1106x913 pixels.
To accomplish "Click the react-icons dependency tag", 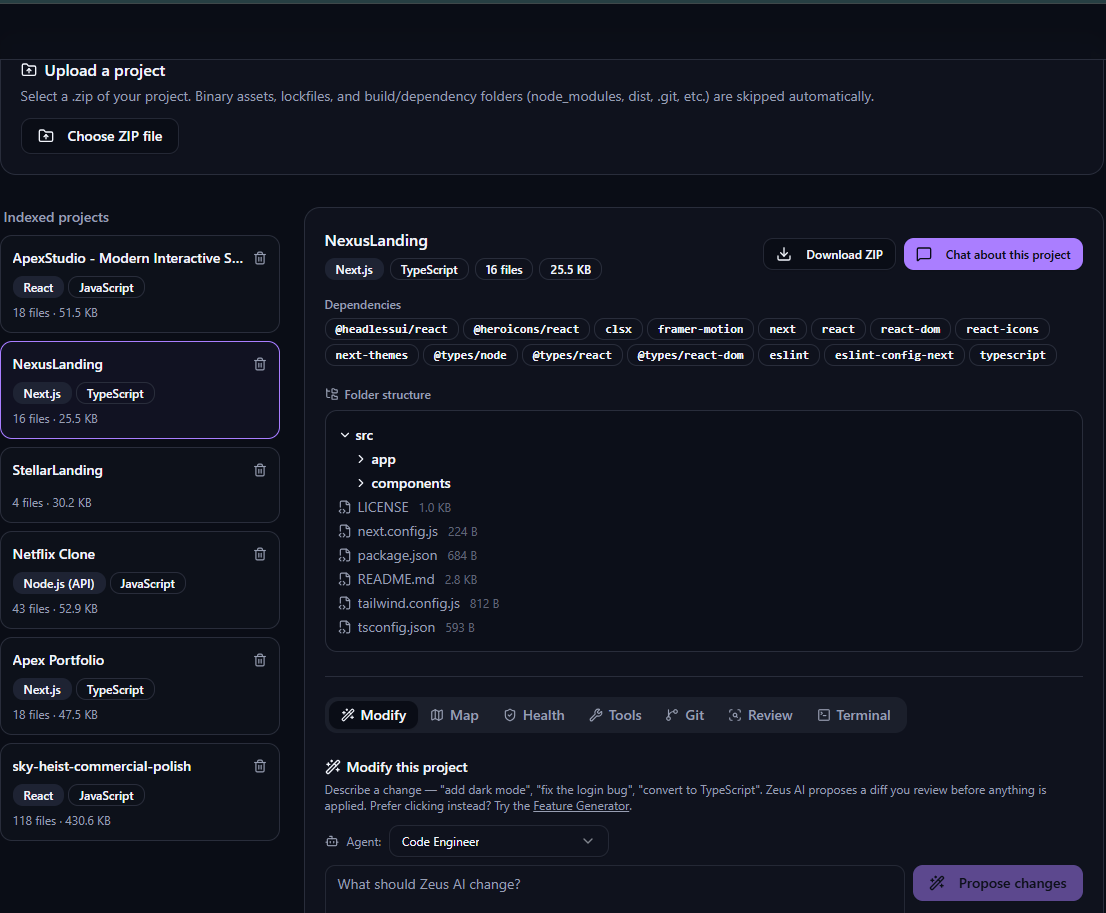I will [1002, 329].
